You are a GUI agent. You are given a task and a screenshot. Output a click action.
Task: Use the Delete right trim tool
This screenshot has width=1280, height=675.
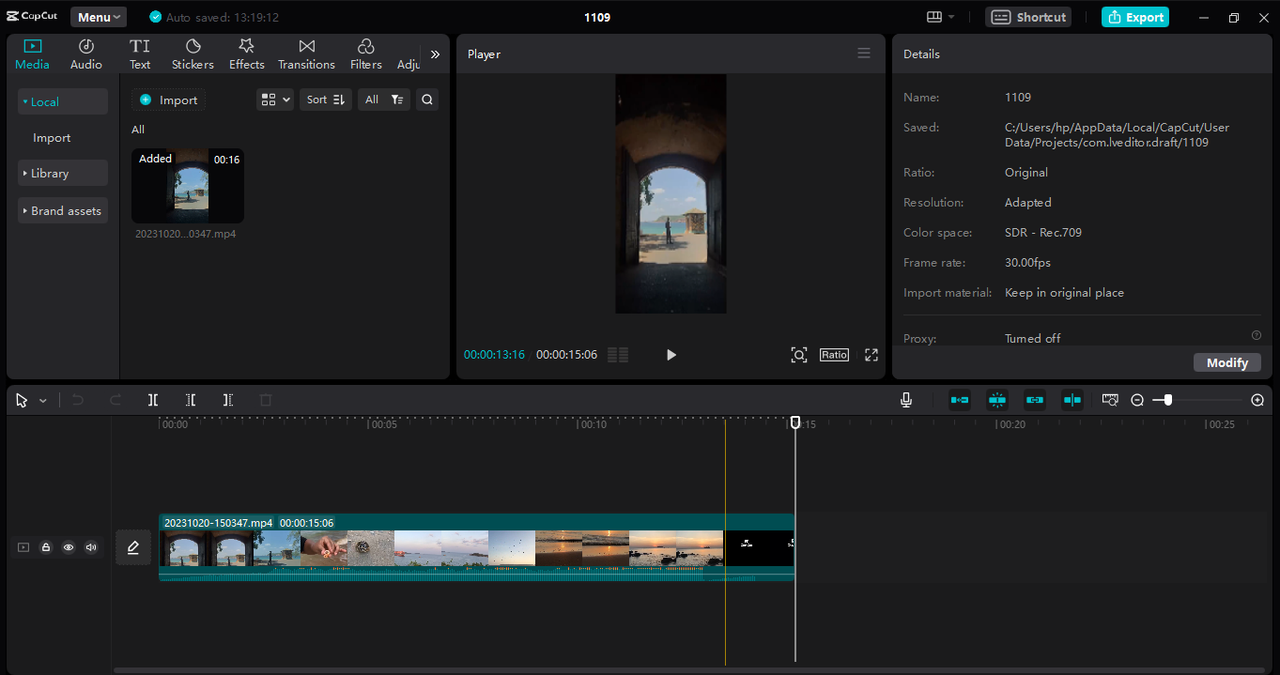[x=228, y=400]
